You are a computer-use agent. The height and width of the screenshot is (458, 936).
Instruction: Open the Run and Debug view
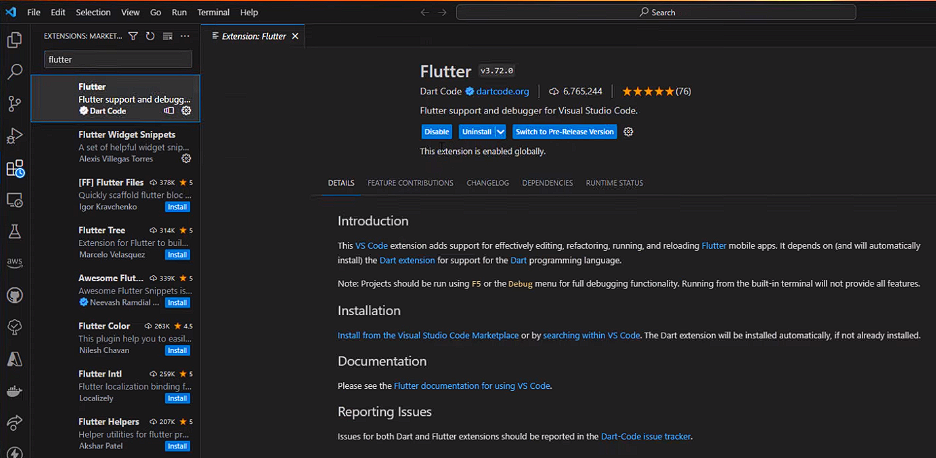click(x=14, y=136)
